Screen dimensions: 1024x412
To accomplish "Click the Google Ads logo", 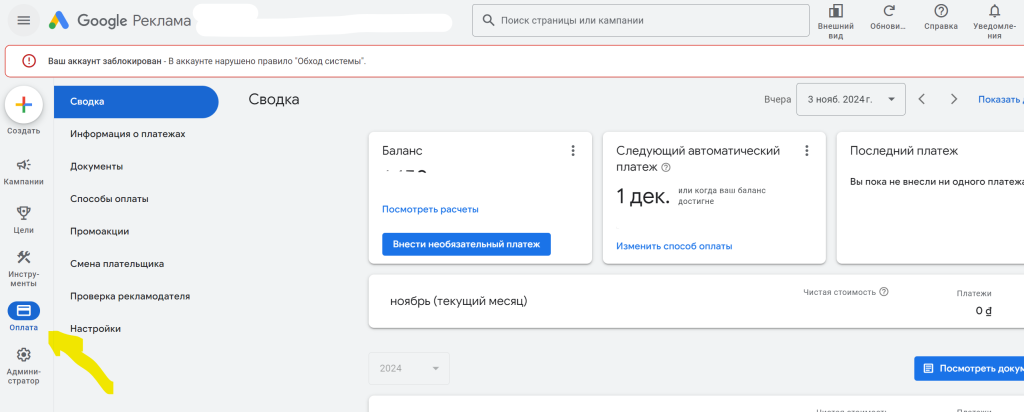I will [59, 20].
